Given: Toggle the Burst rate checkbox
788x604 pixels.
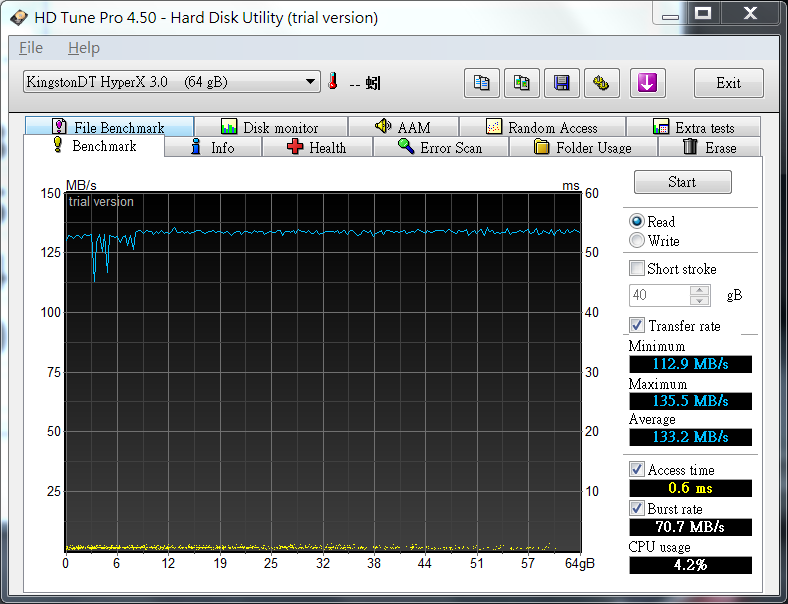Looking at the screenshot, I should tap(637, 508).
